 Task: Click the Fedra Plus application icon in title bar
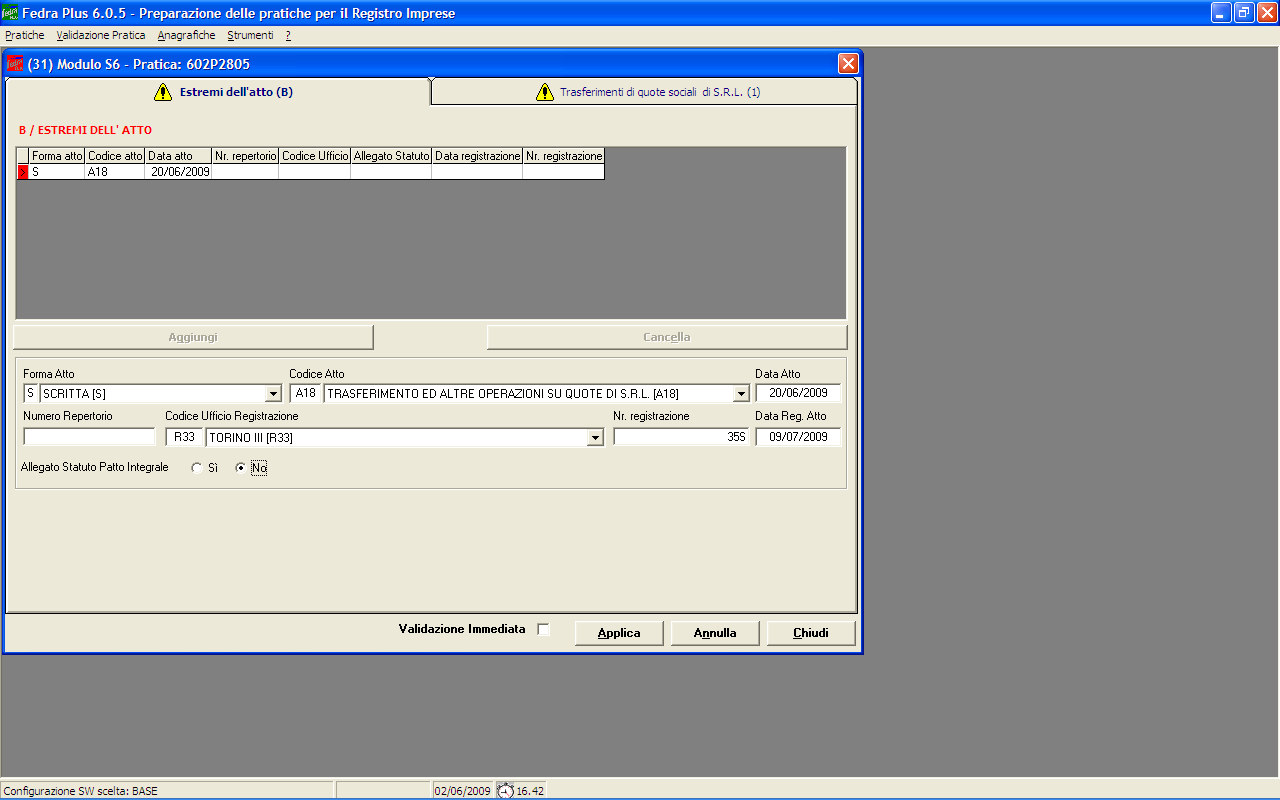[10, 13]
